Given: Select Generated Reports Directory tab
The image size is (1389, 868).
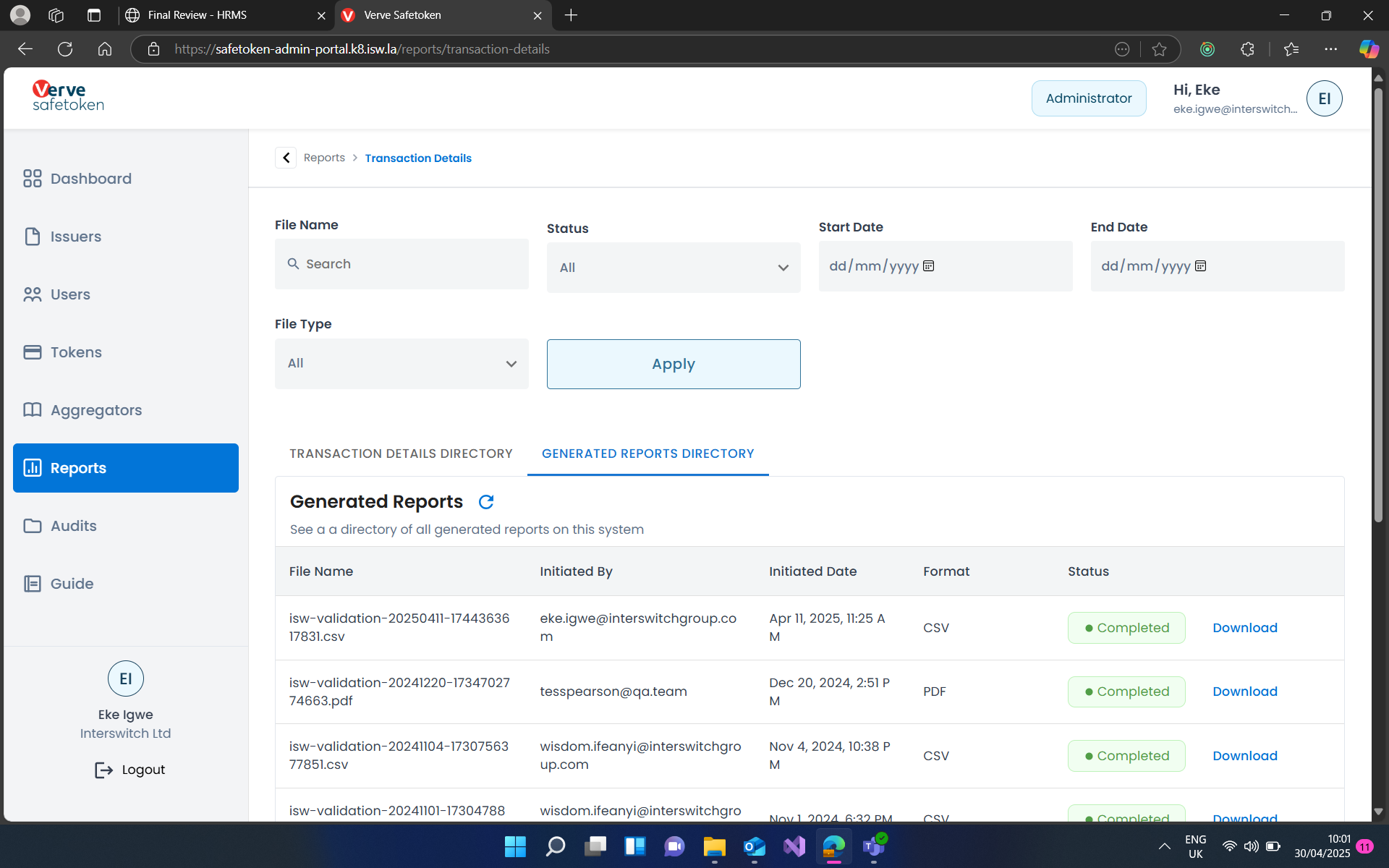Looking at the screenshot, I should (x=647, y=454).
